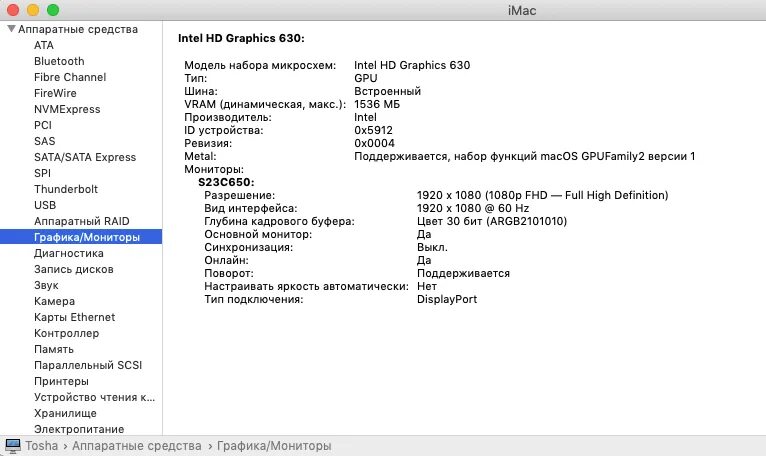Click Графика/Мониторы in path bar

[274, 446]
